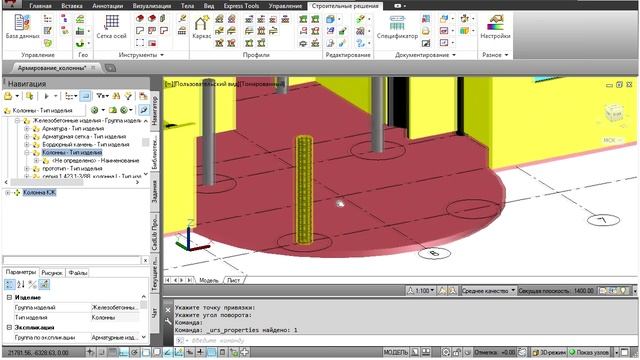Click the yellow database icon in navigation toolbar
640x360 pixels.
pos(8,96)
